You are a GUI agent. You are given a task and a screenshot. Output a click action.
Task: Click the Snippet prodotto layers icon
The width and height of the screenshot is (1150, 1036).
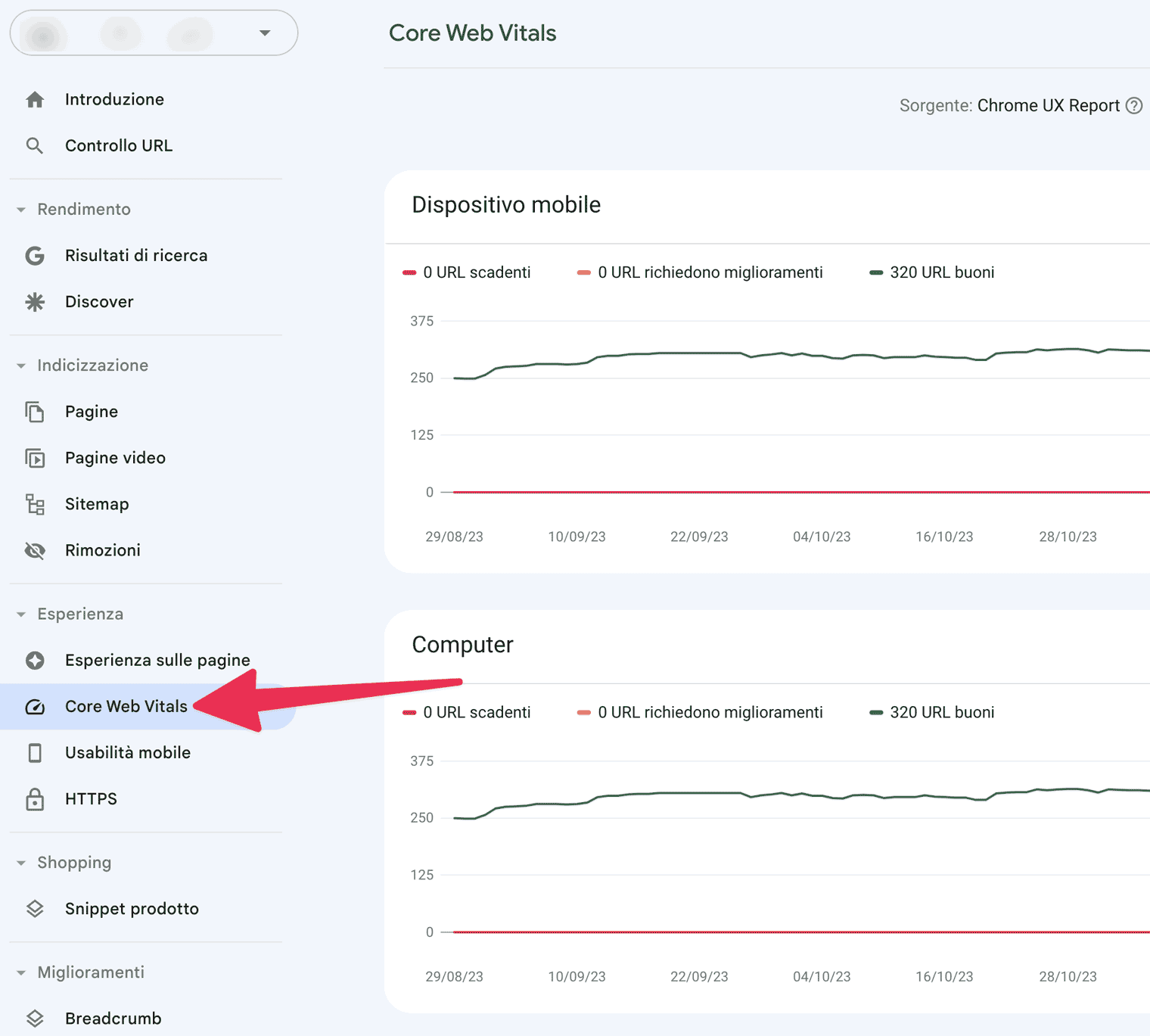[x=35, y=909]
